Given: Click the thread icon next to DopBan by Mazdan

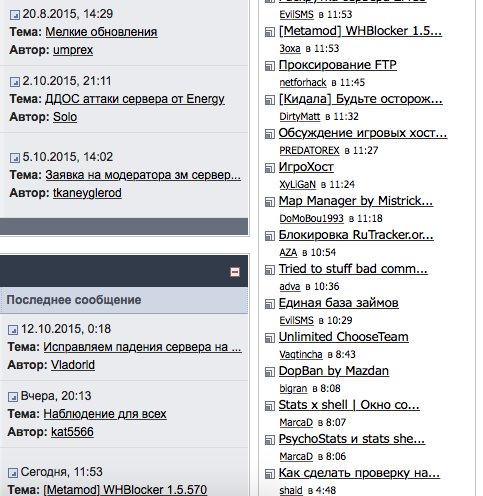Looking at the screenshot, I should [270, 372].
